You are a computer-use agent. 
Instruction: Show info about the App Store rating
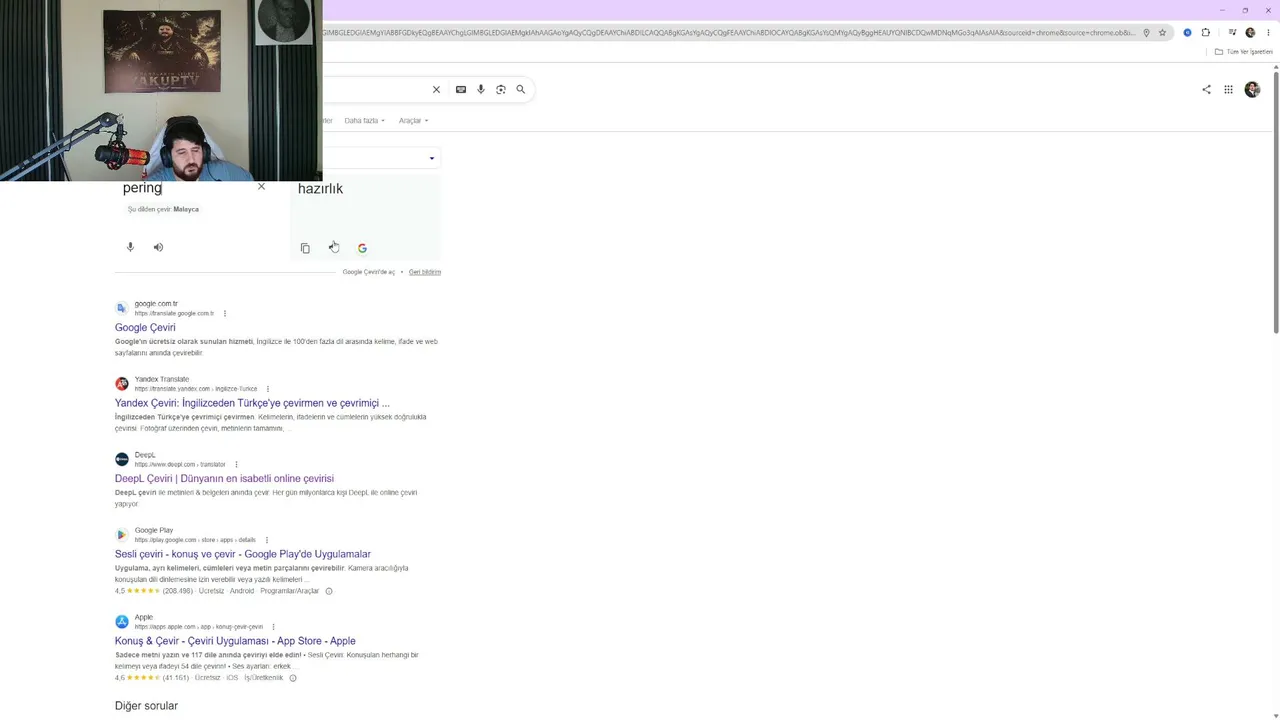pyautogui.click(x=293, y=678)
